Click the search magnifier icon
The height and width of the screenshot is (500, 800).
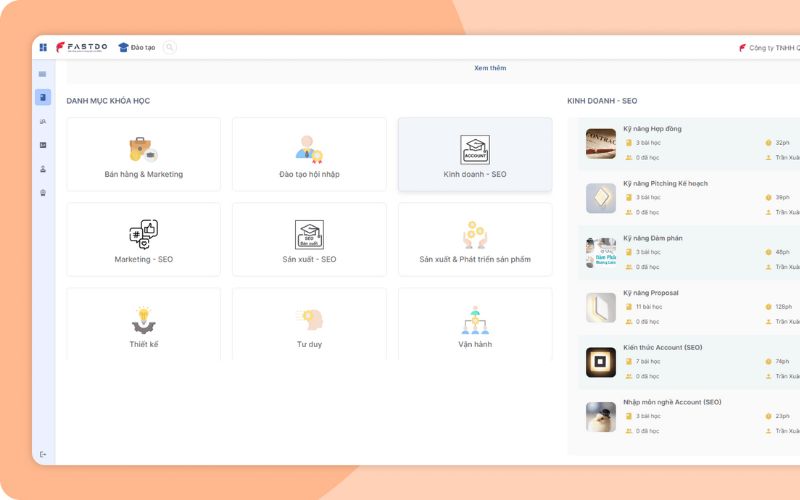pos(169,47)
